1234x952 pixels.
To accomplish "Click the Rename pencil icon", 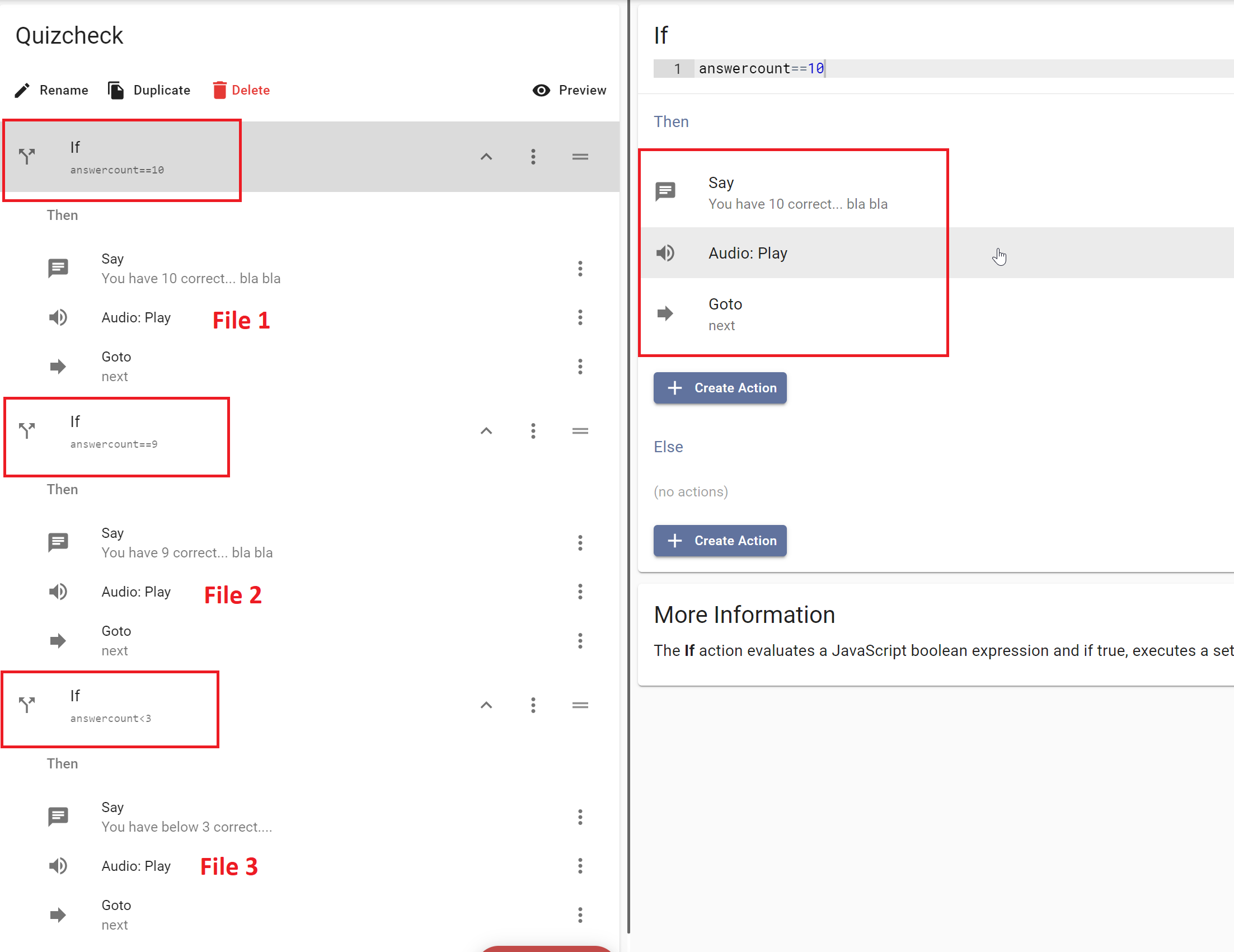I will point(22,91).
